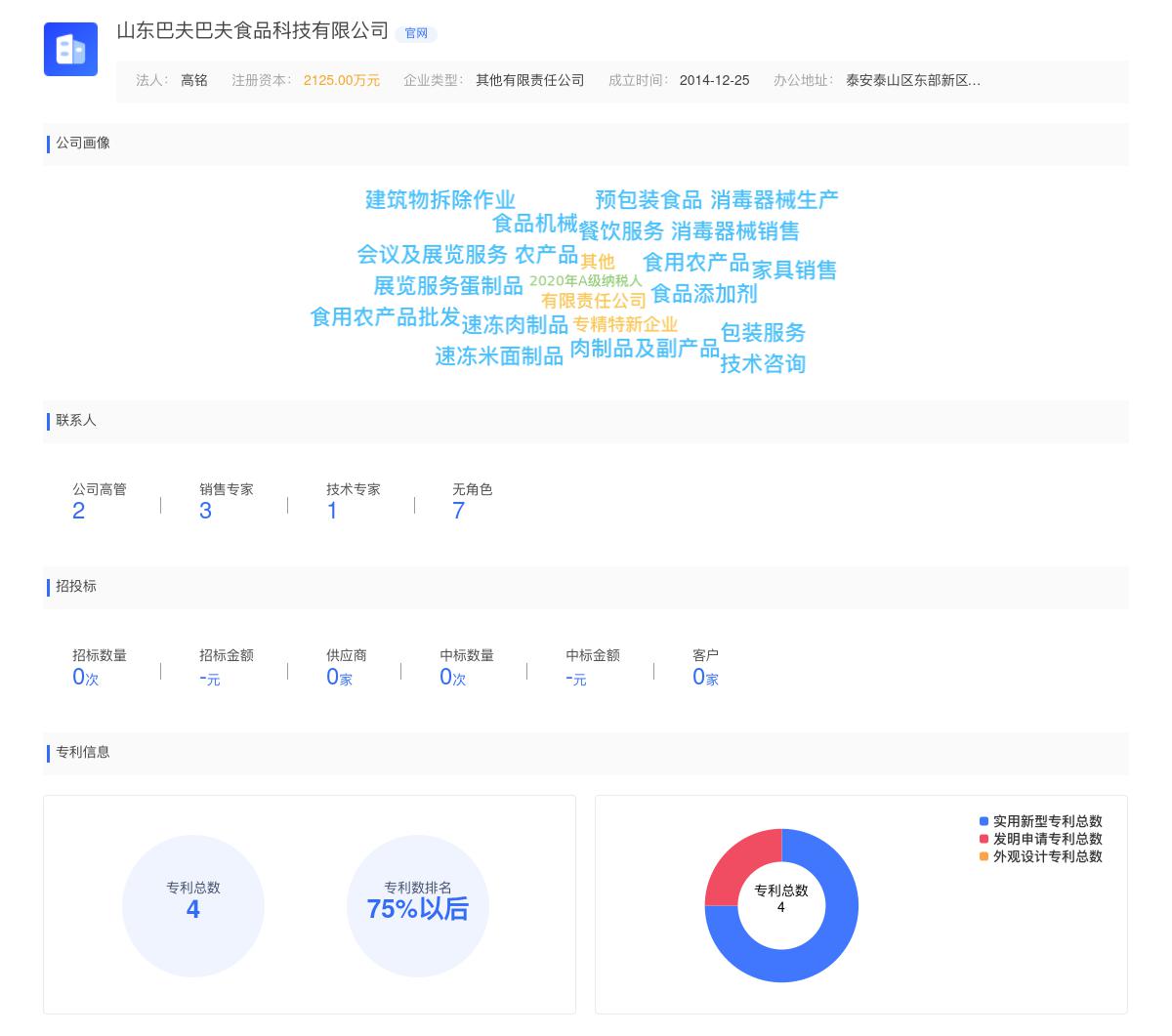The width and height of the screenshot is (1172, 1036).
Task: Click the 专利总数 circle showing 4
Action: click(x=193, y=905)
